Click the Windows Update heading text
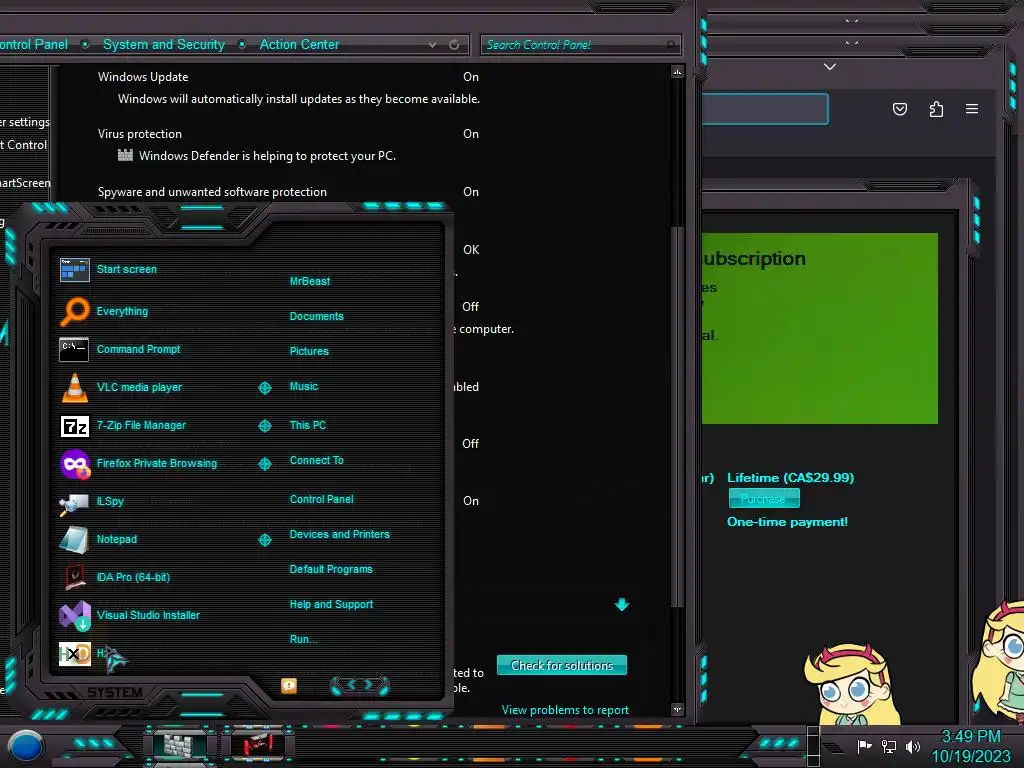Image resolution: width=1024 pixels, height=768 pixels. coord(143,76)
